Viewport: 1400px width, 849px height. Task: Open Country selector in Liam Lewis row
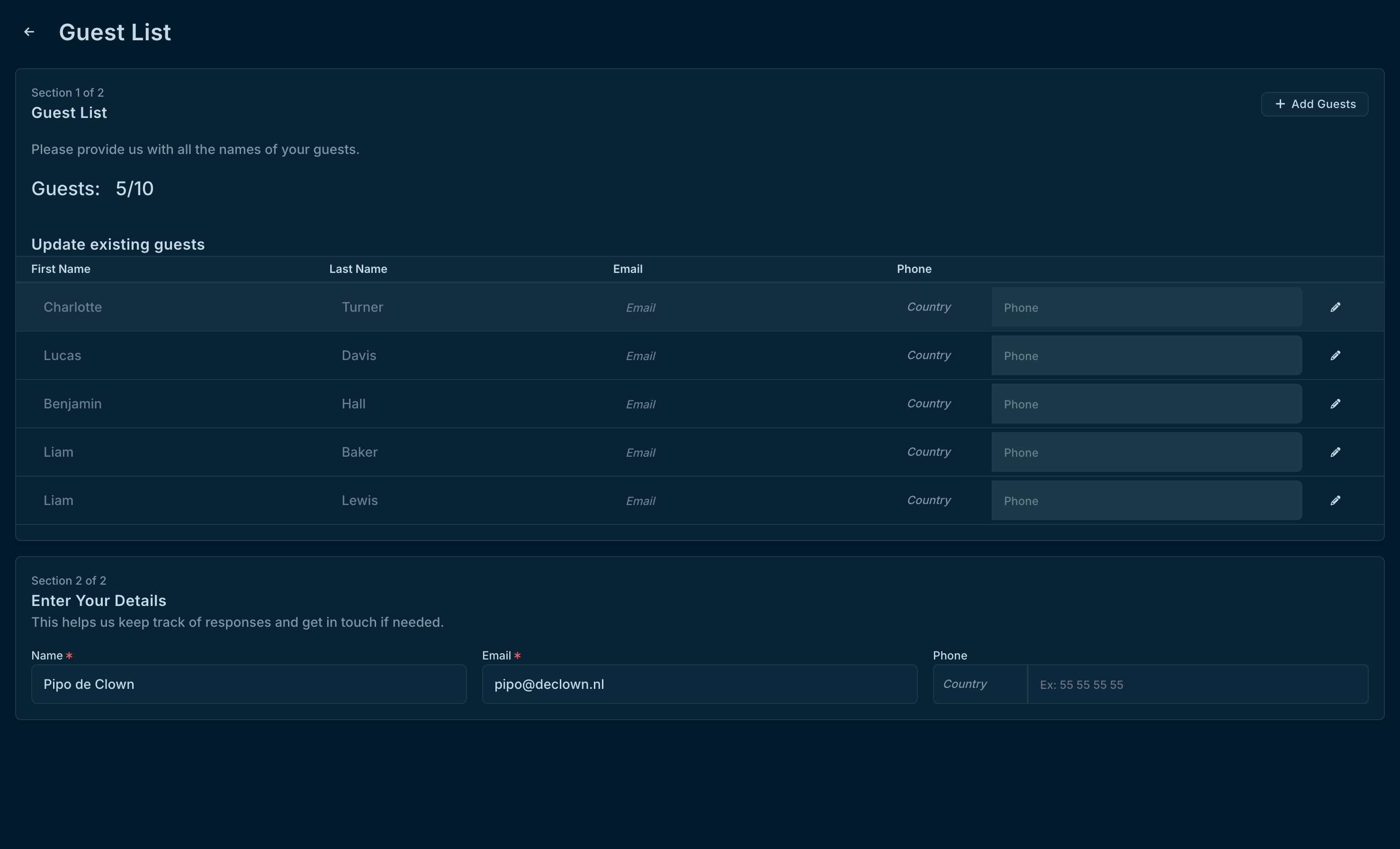click(928, 500)
